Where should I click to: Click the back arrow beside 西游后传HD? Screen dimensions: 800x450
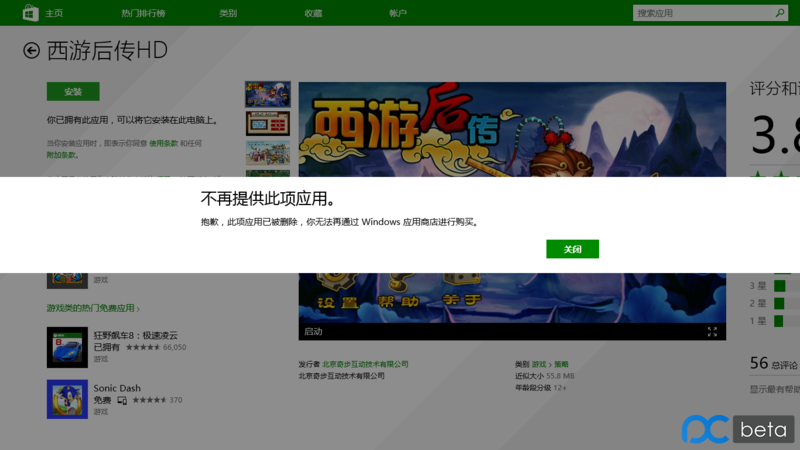(31, 50)
